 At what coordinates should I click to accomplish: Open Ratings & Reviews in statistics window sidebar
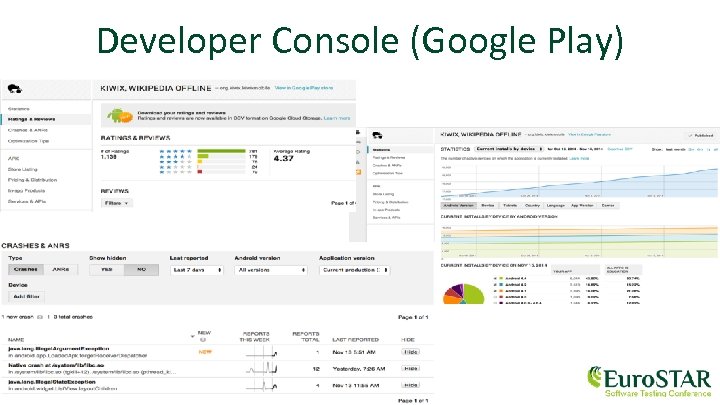(388, 158)
